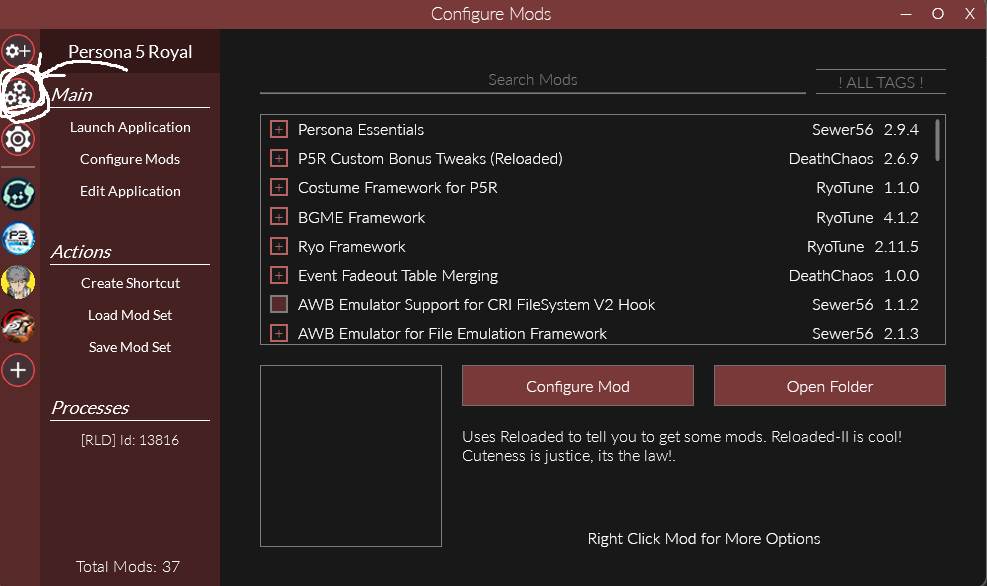Select the RLD Id 13816 process
The image size is (987, 586).
[x=130, y=440]
